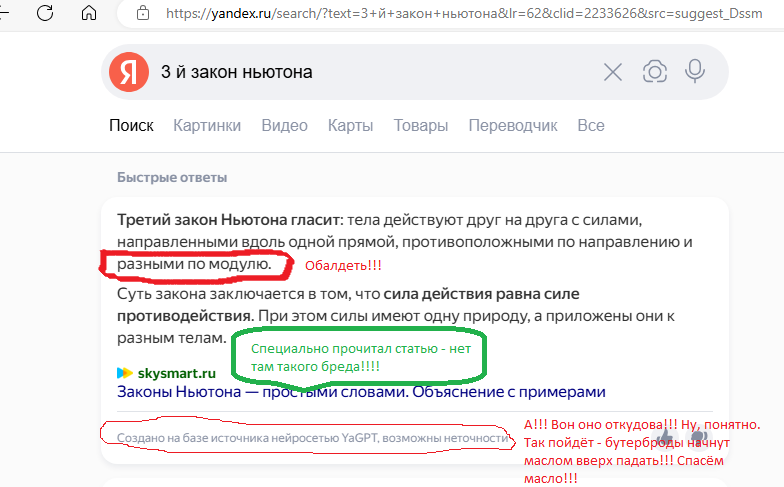Click the red Yandex logo
The image size is (784, 487).
pos(129,72)
